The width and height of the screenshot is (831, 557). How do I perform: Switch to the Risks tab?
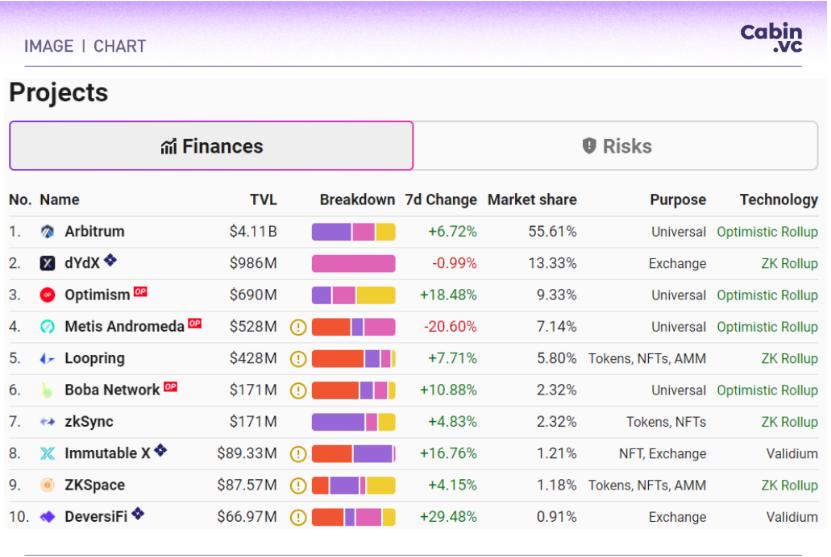616,146
